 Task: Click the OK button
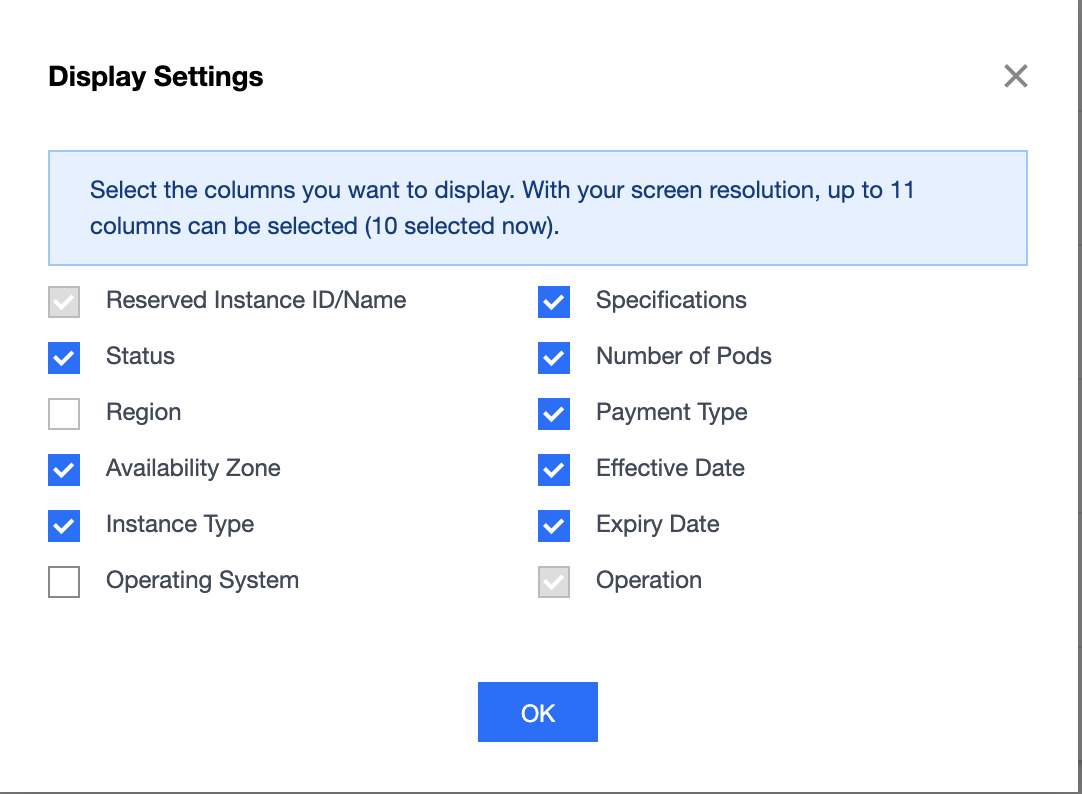tap(537, 712)
